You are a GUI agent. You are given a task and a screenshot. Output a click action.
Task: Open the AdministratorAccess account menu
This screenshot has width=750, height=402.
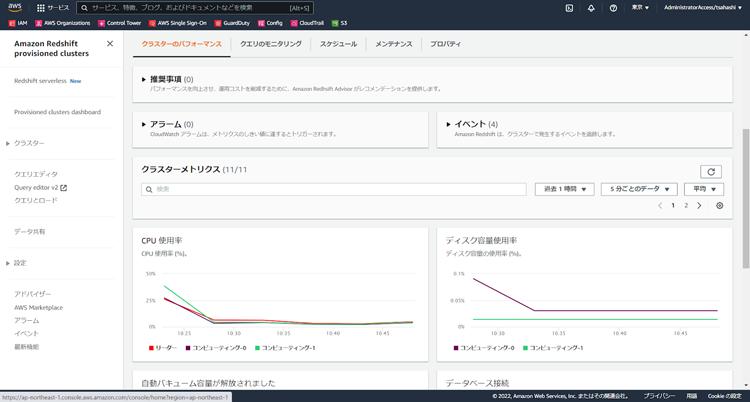[x=702, y=8]
